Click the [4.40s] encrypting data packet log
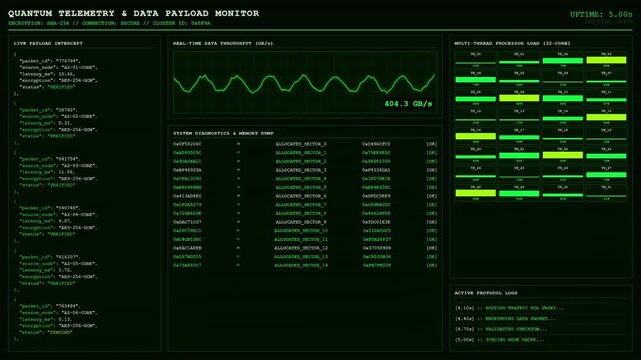 505,319
